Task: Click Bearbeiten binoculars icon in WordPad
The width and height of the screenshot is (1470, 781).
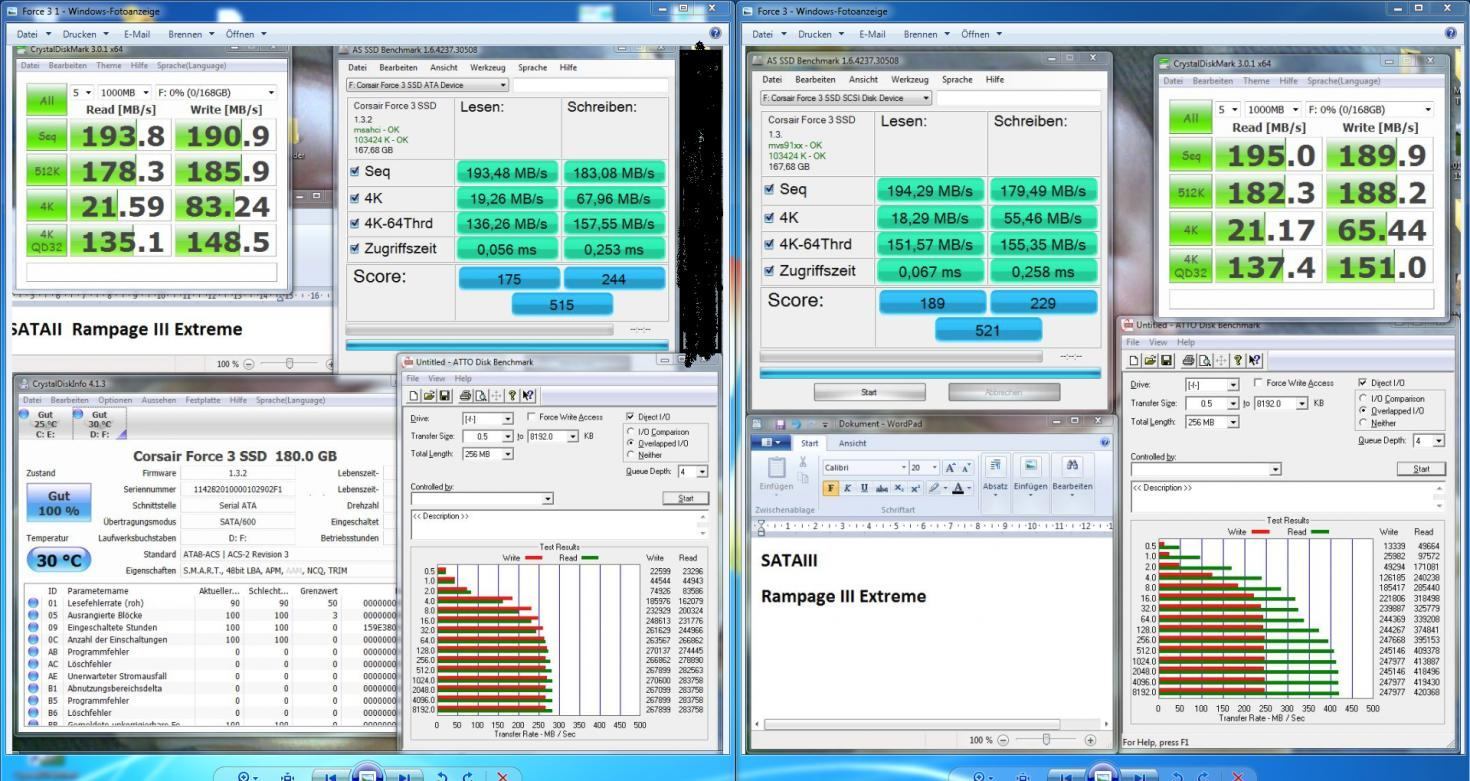Action: (1072, 466)
